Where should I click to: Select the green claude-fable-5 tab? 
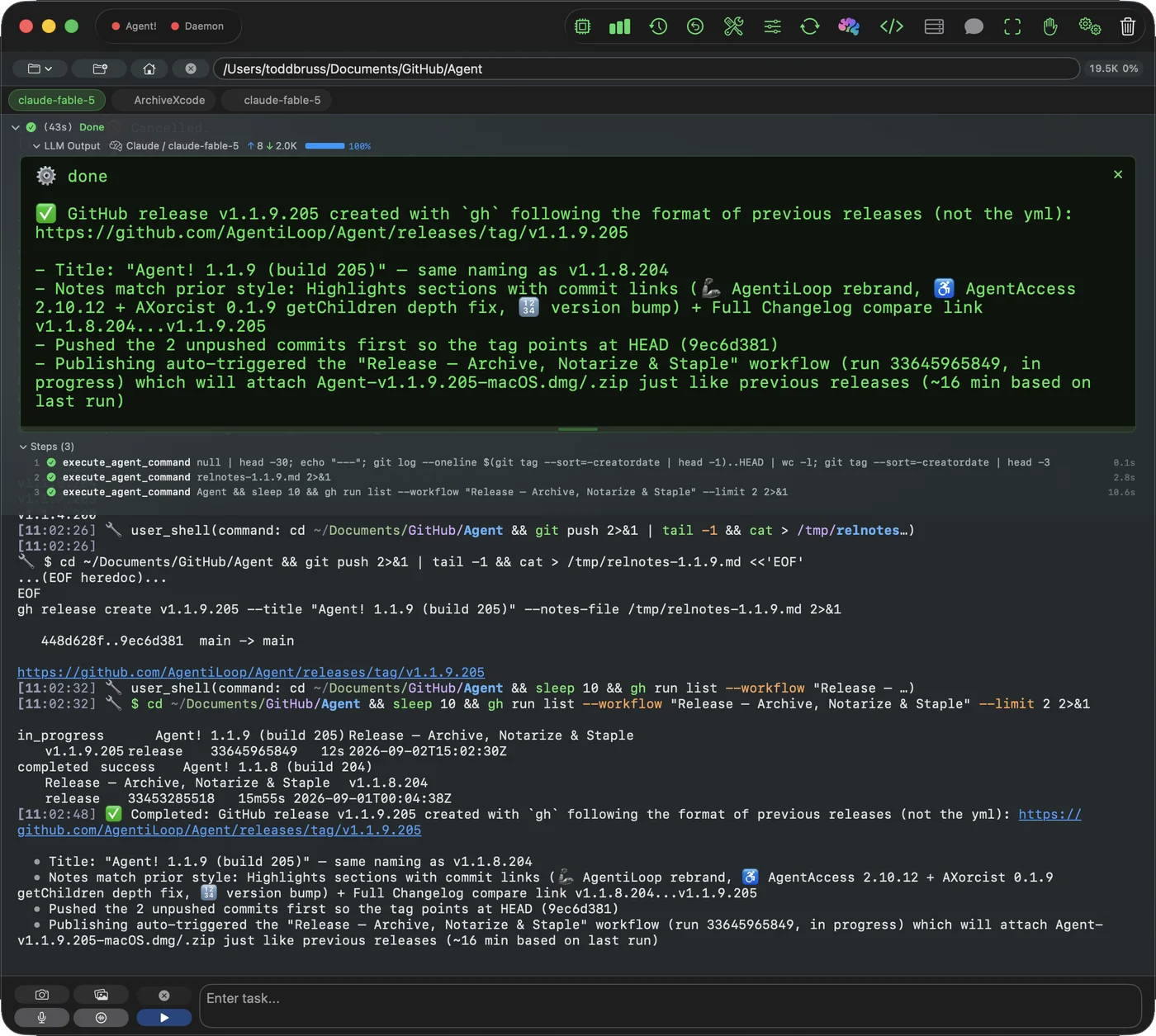click(56, 100)
